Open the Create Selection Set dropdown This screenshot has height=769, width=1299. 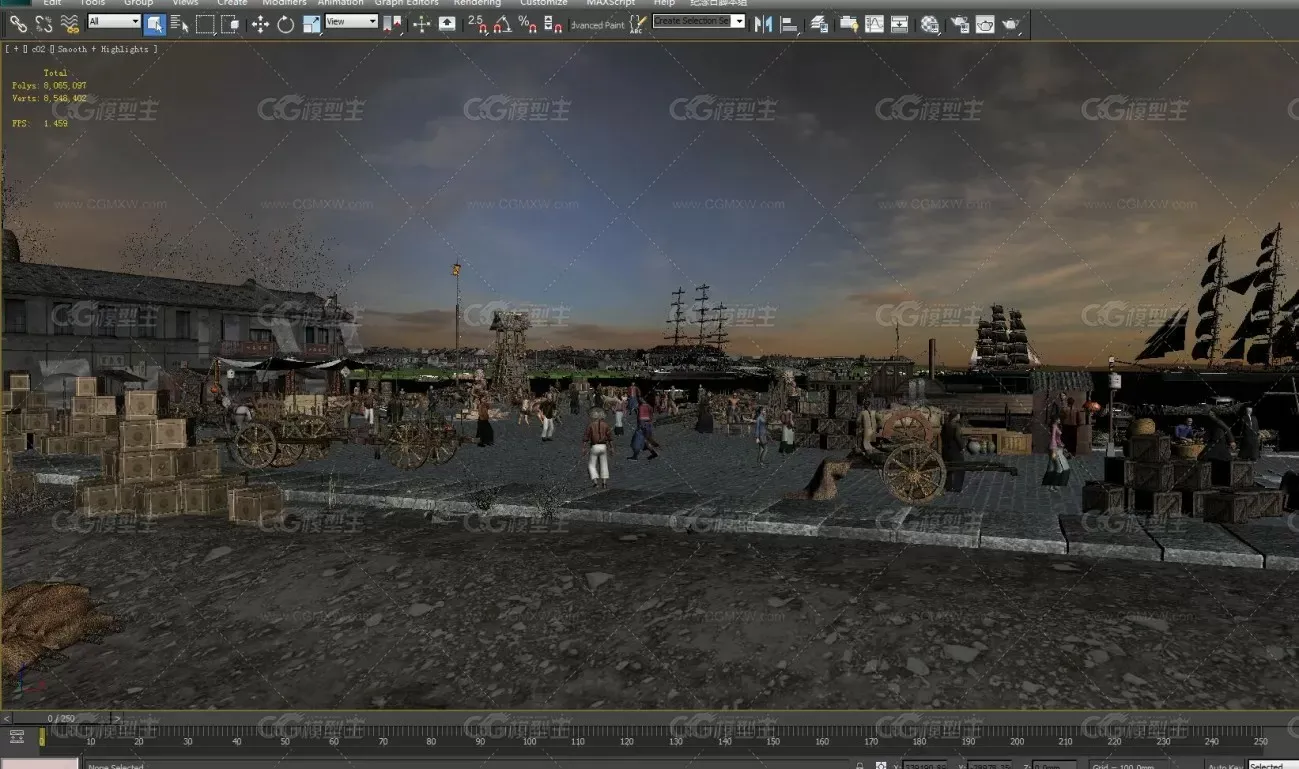pos(699,21)
